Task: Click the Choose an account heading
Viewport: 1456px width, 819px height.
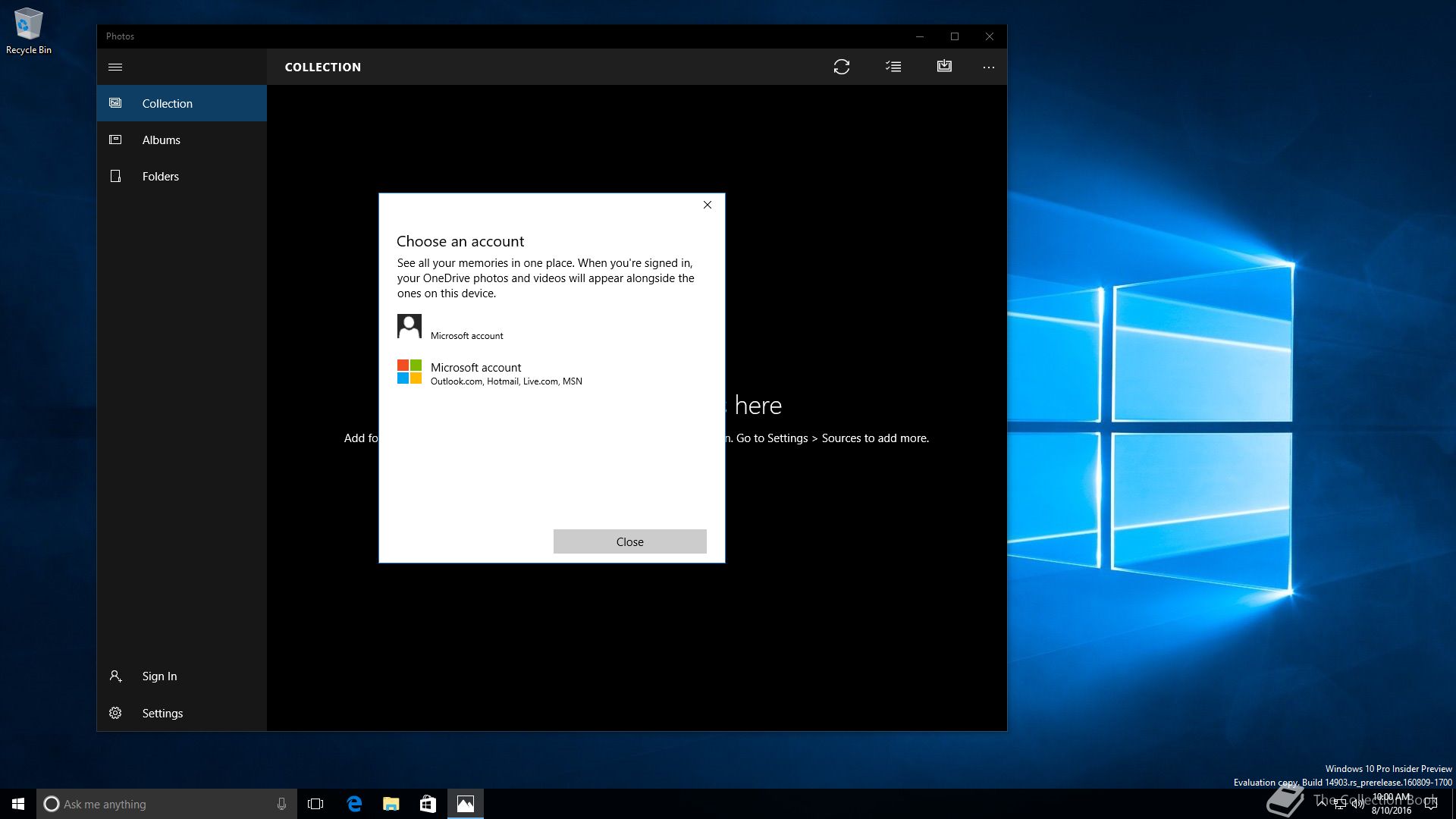Action: pos(460,241)
